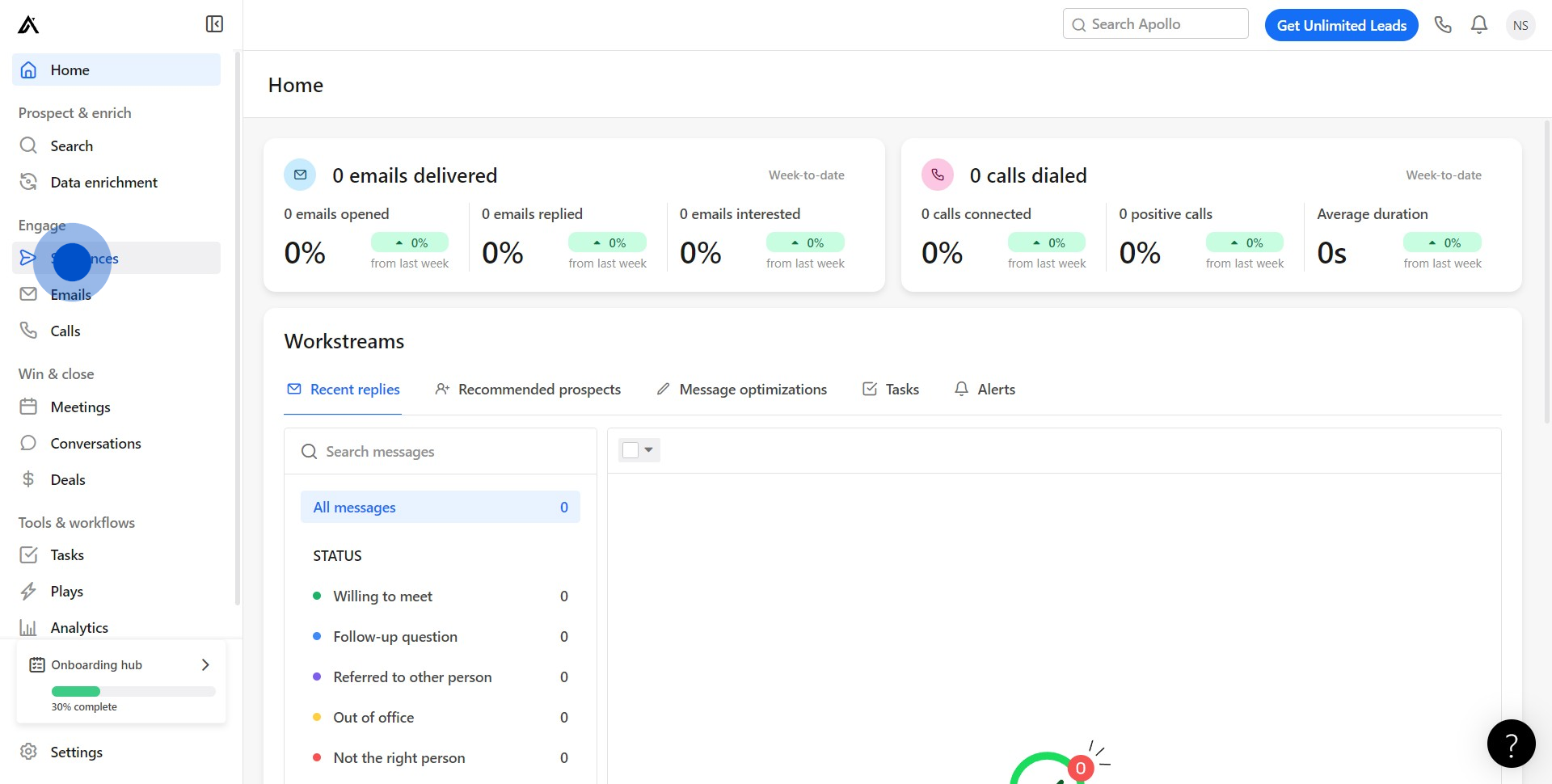Open the notifications bell icon
The height and width of the screenshot is (784, 1552).
click(1479, 25)
